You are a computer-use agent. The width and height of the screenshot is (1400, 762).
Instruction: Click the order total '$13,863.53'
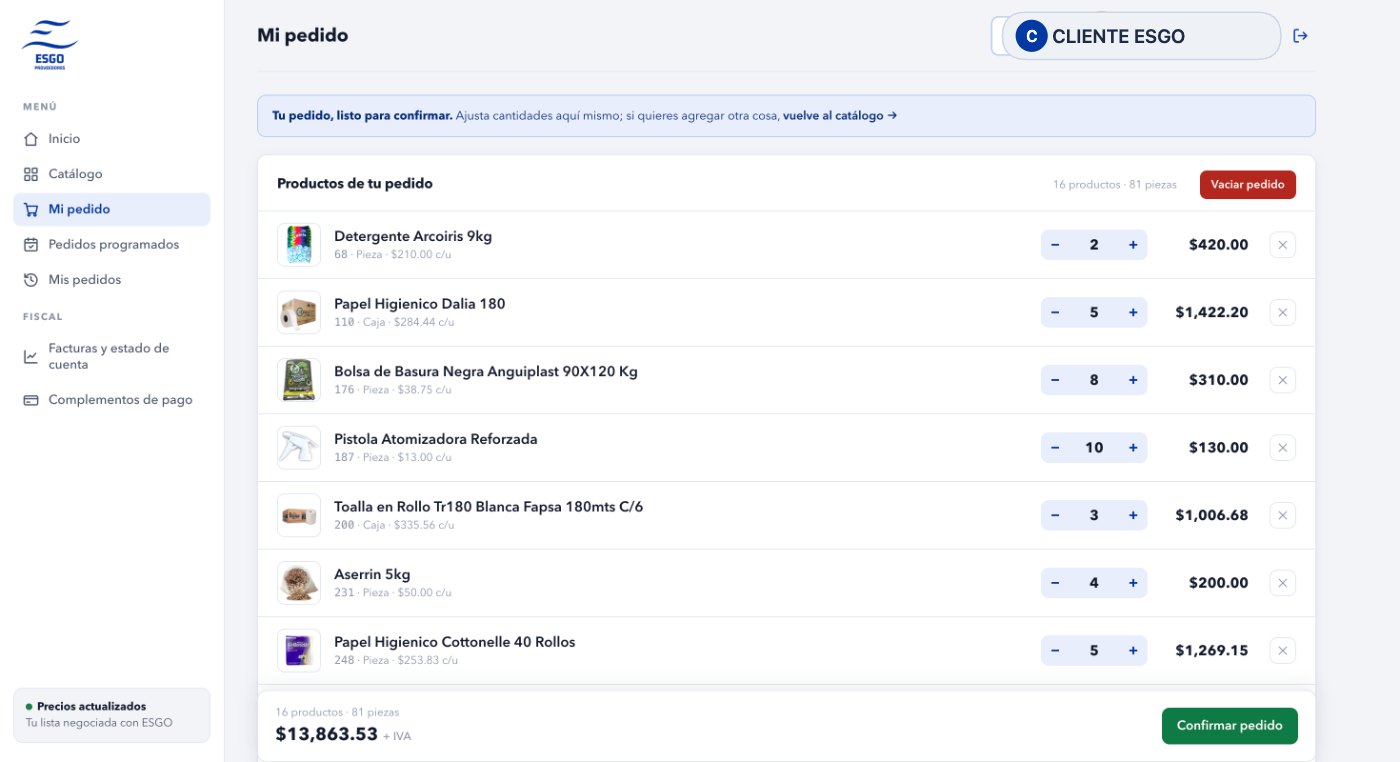[327, 734]
